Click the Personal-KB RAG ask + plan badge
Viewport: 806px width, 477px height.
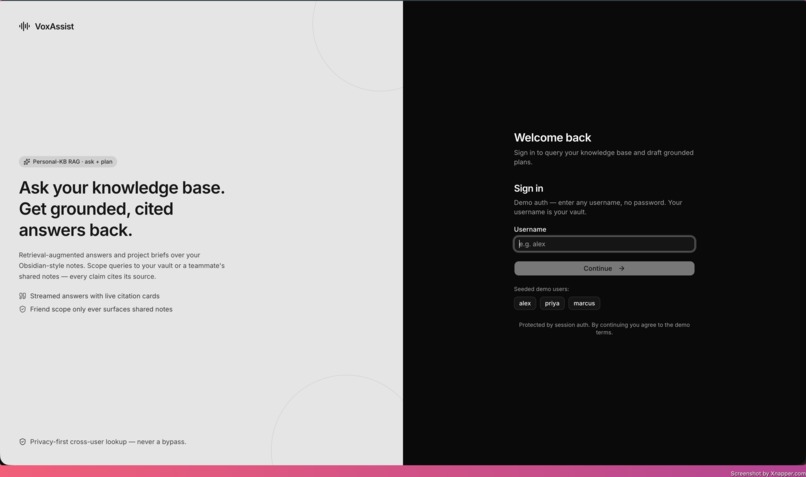tap(68, 161)
